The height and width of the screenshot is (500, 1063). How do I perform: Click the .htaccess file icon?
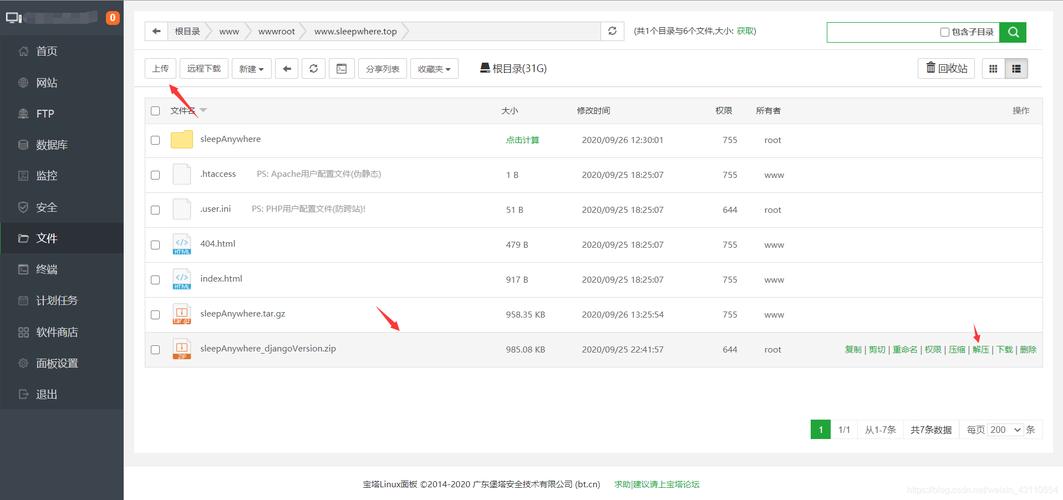click(182, 175)
